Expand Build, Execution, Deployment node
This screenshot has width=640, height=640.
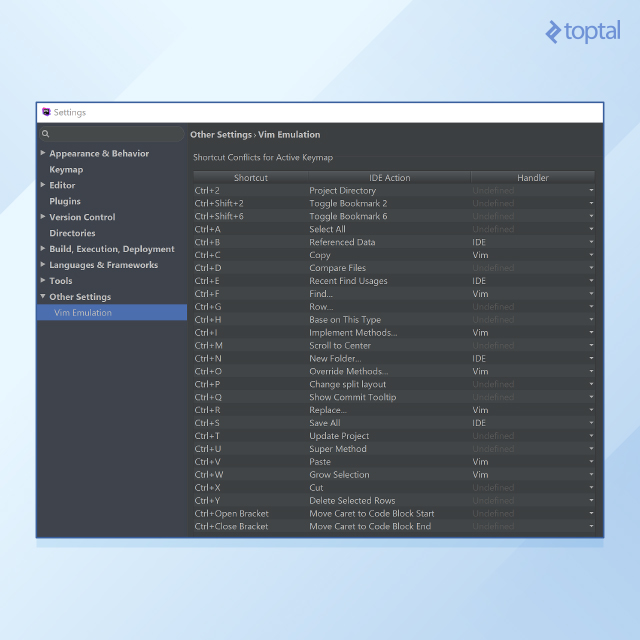coord(43,249)
